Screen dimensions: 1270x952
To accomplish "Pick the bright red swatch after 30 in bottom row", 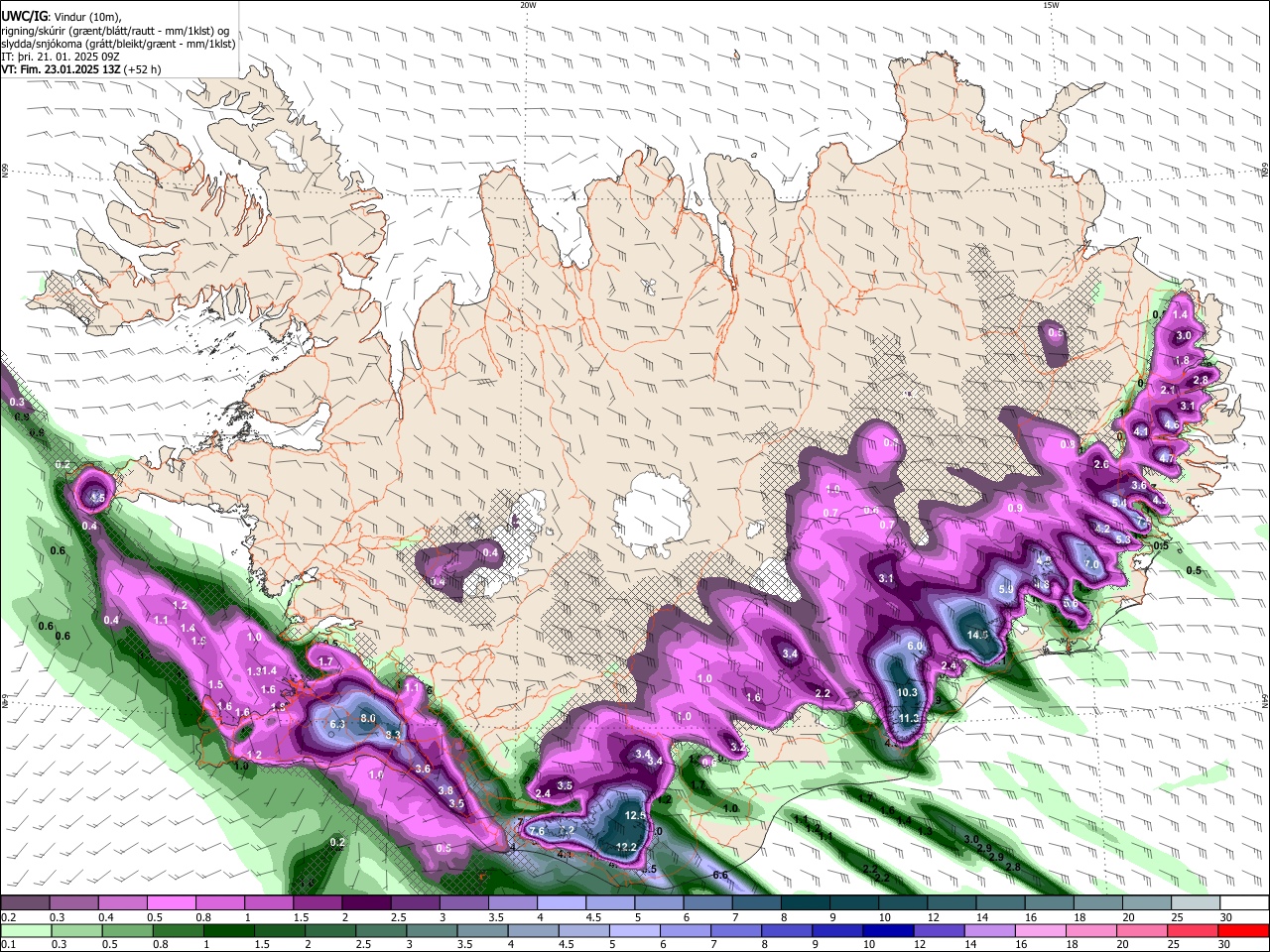I will (1245, 931).
